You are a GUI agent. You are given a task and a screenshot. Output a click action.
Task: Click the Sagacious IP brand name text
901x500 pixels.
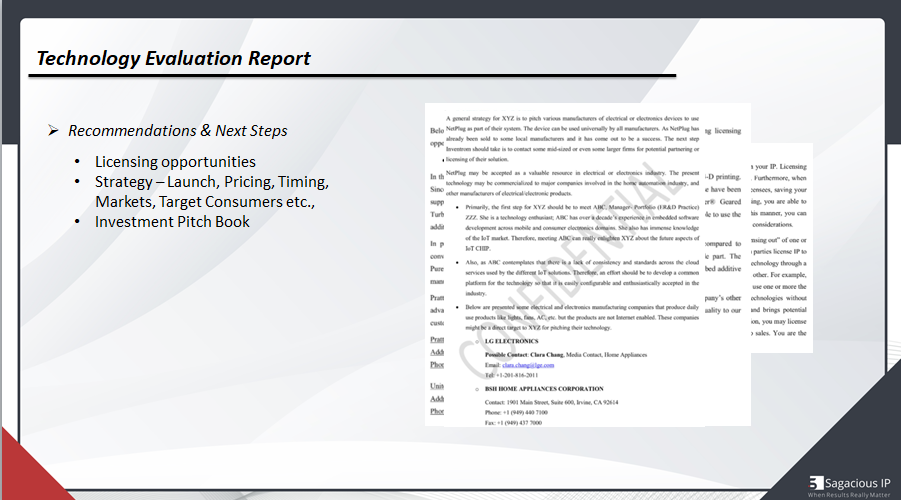[857, 483]
